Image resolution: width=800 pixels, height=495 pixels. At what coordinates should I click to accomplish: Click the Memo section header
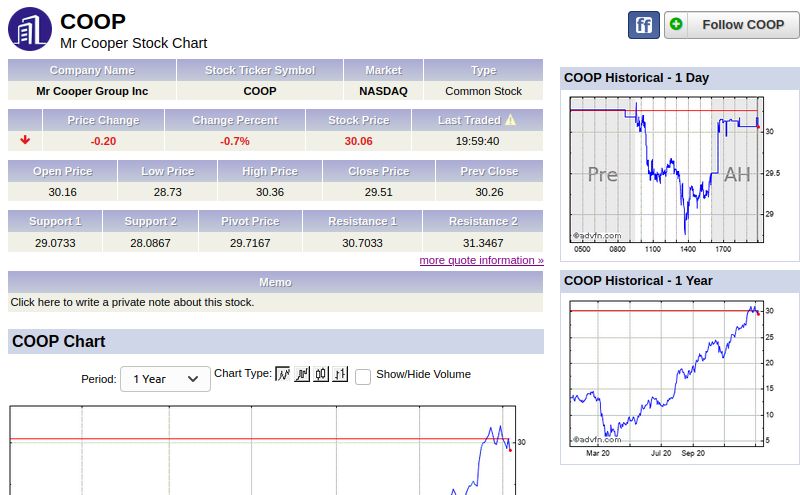coord(275,282)
